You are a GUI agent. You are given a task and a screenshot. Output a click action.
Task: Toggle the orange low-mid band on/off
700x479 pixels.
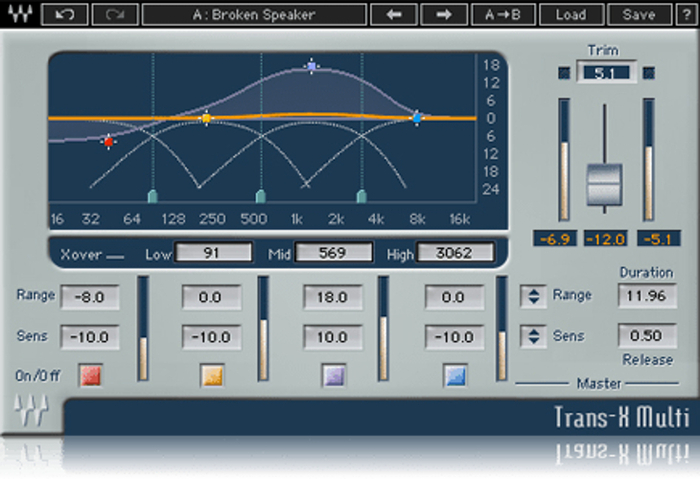pyautogui.click(x=212, y=375)
